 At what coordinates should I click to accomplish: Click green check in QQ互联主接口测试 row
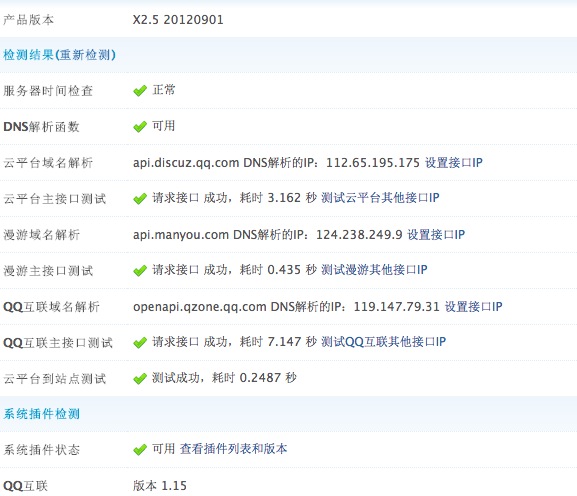pos(140,343)
